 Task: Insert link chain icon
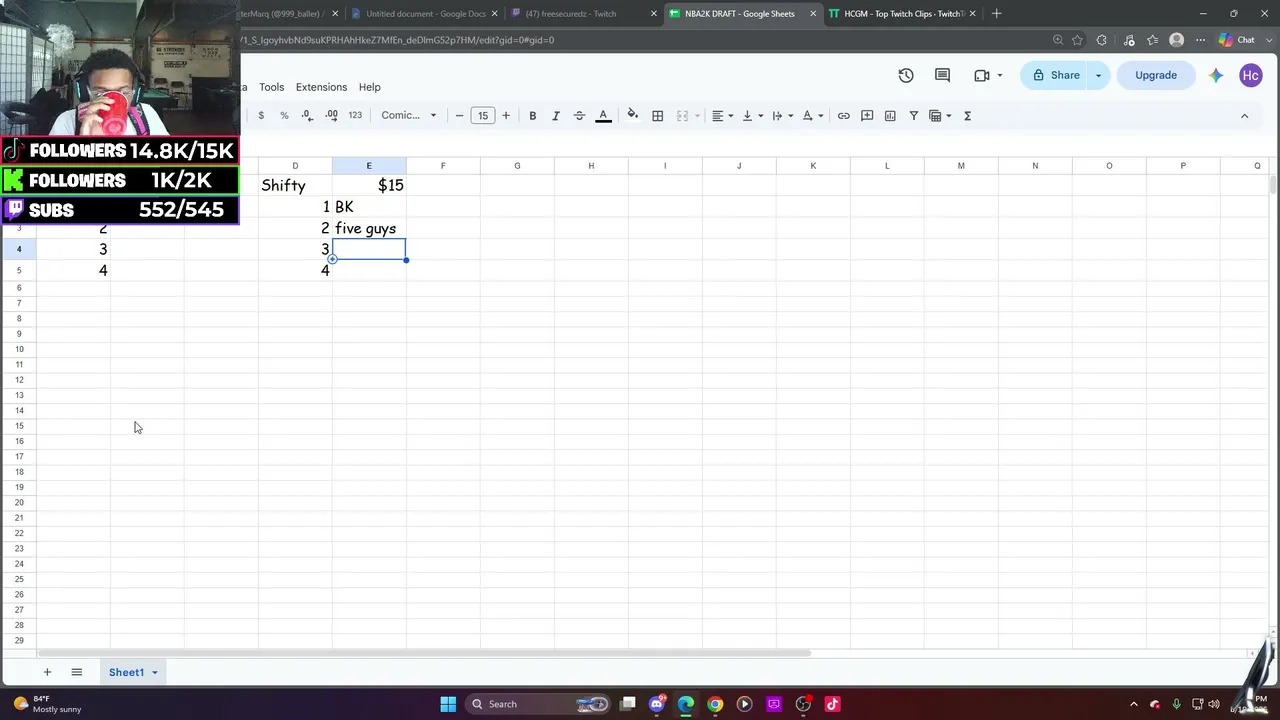click(x=843, y=116)
